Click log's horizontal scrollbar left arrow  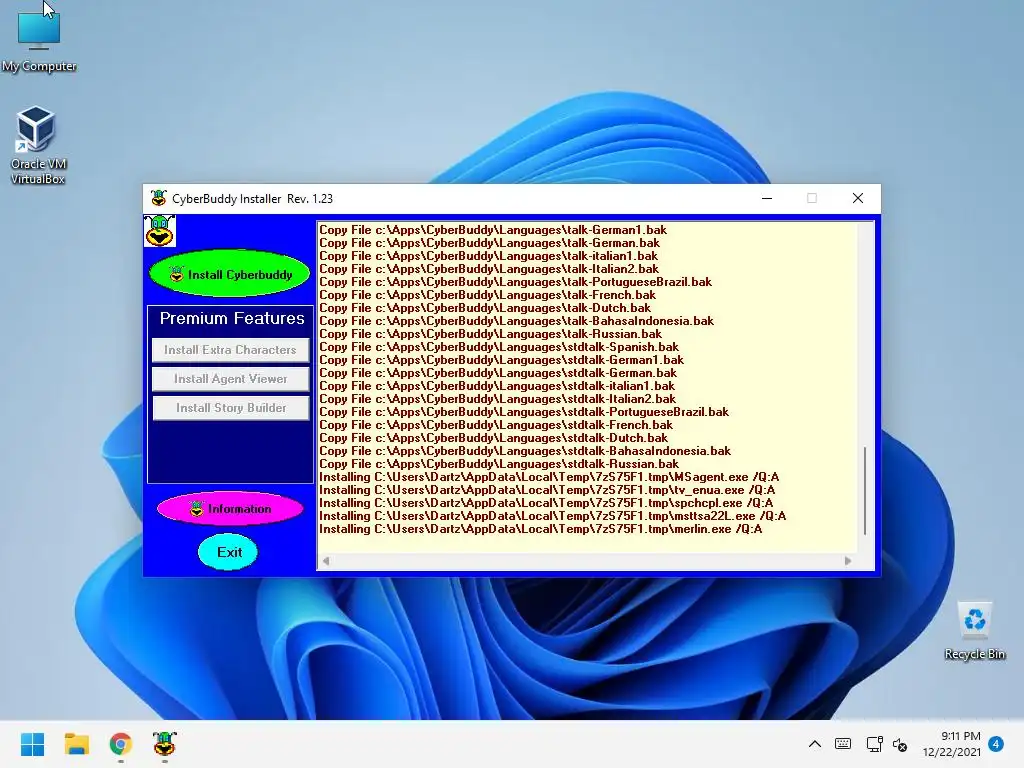coord(326,561)
